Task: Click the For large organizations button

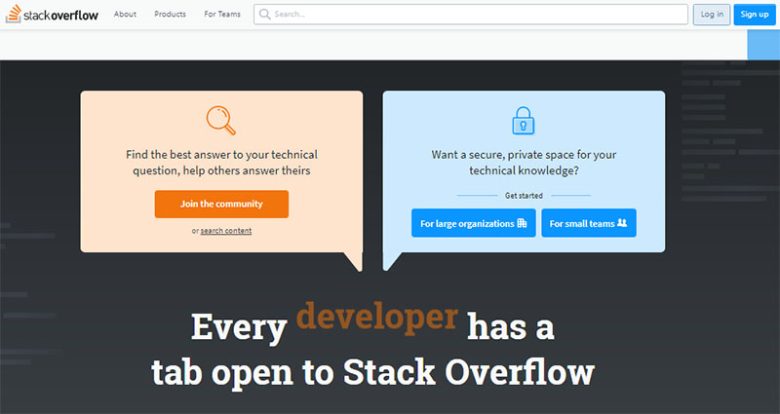Action: click(474, 223)
